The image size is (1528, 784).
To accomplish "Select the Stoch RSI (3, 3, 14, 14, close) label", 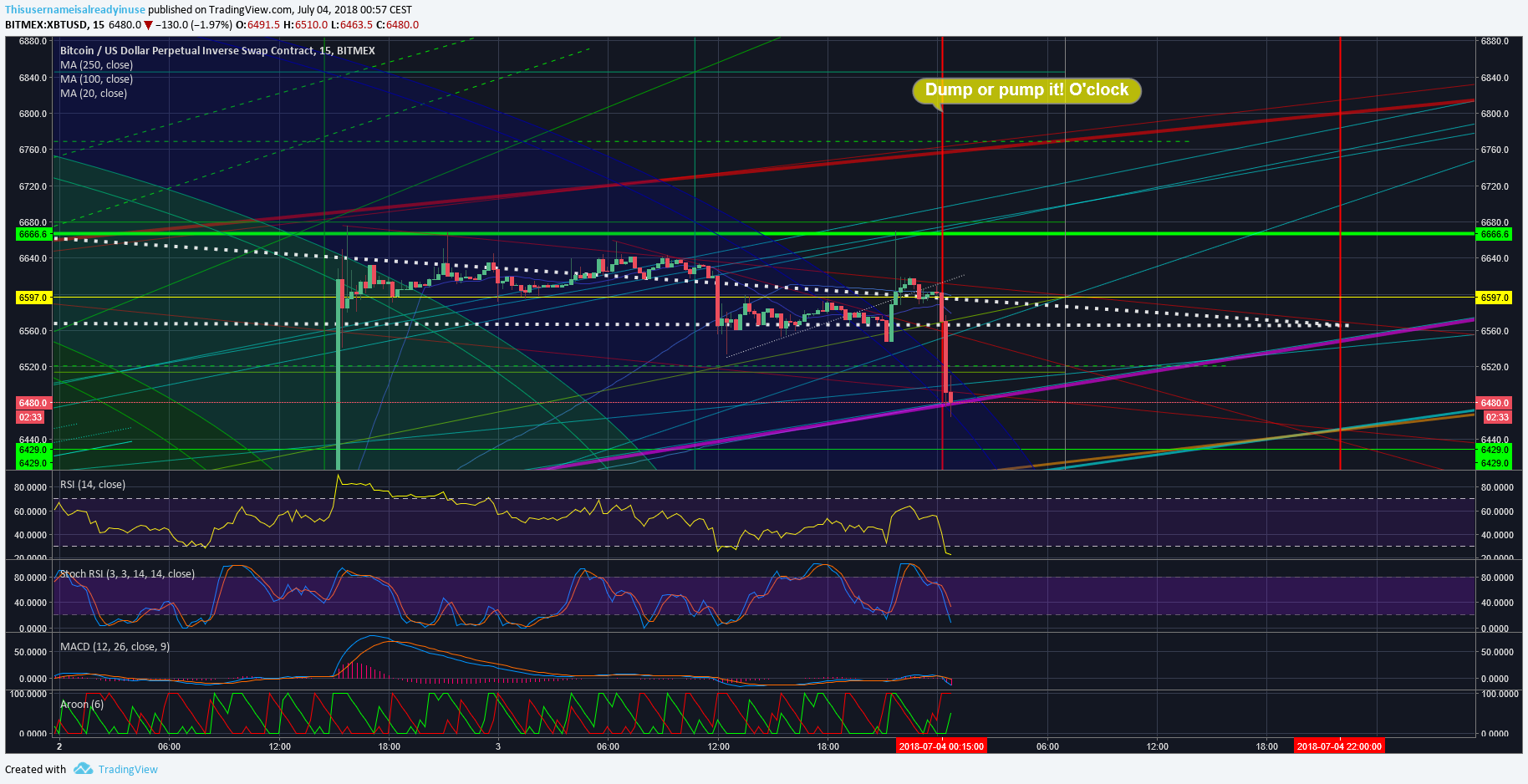I will click(127, 574).
